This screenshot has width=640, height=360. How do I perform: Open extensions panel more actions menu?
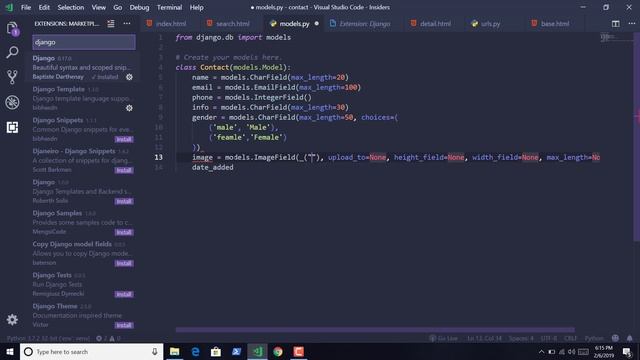point(127,24)
